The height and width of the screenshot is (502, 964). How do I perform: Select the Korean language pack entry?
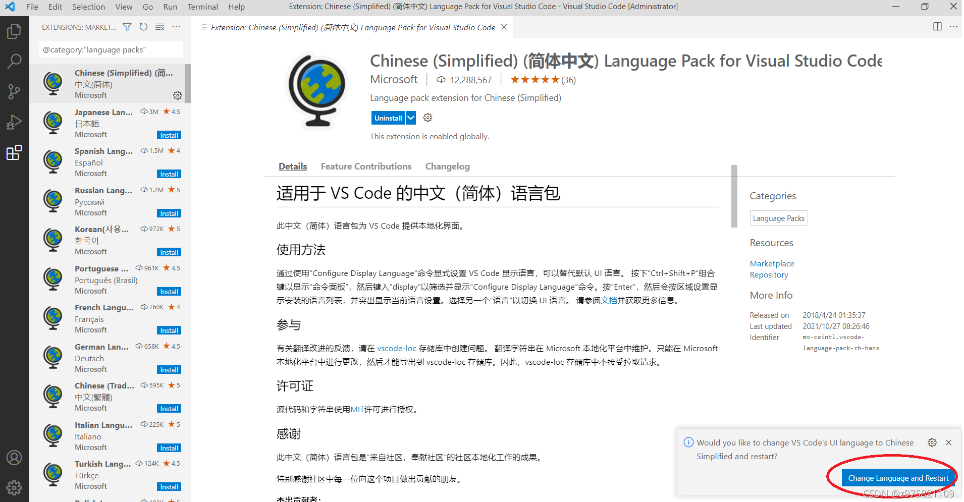[108, 240]
